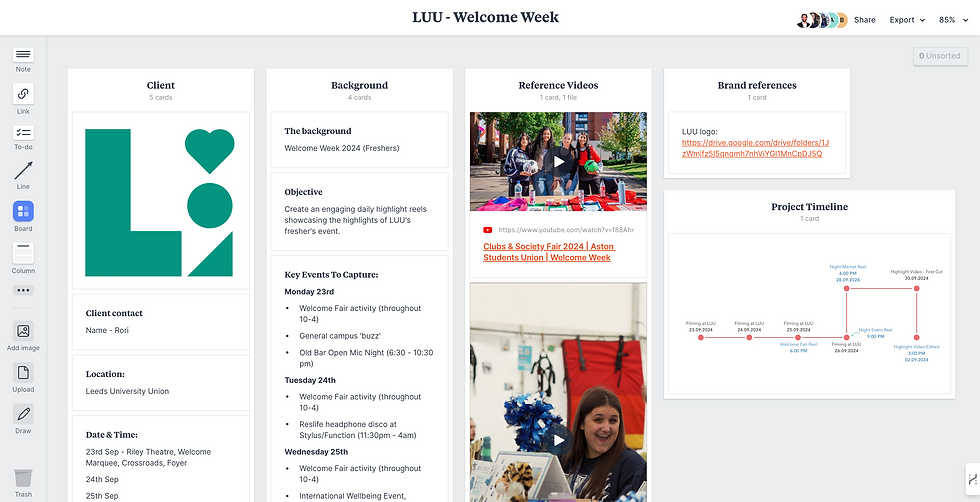The image size is (980, 502).
Task: Click the Key Events To Capture heading
Action: pyautogui.click(x=331, y=274)
